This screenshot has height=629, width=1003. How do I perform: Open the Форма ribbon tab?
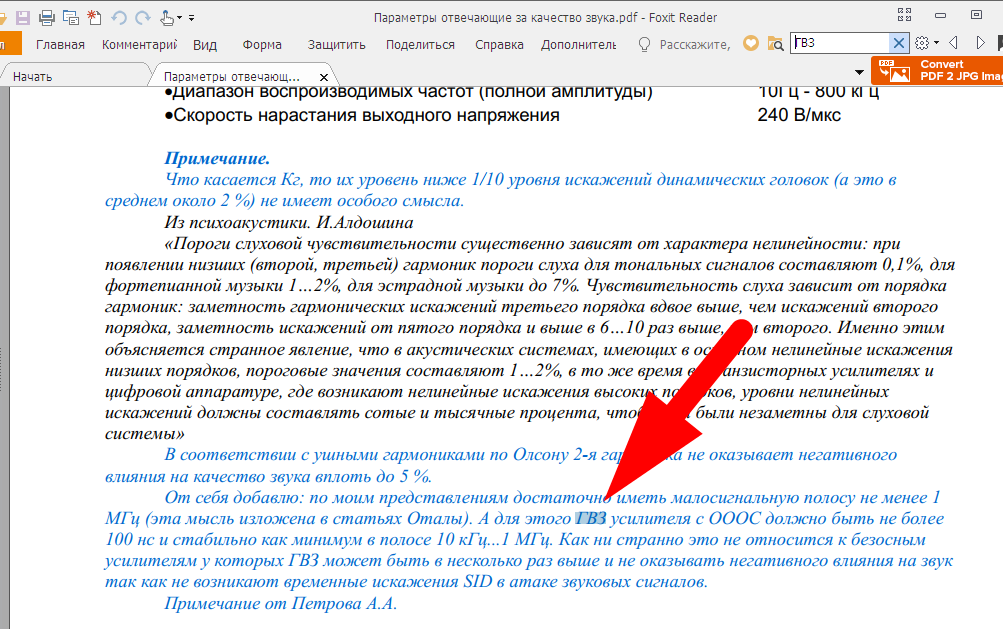tap(262, 45)
